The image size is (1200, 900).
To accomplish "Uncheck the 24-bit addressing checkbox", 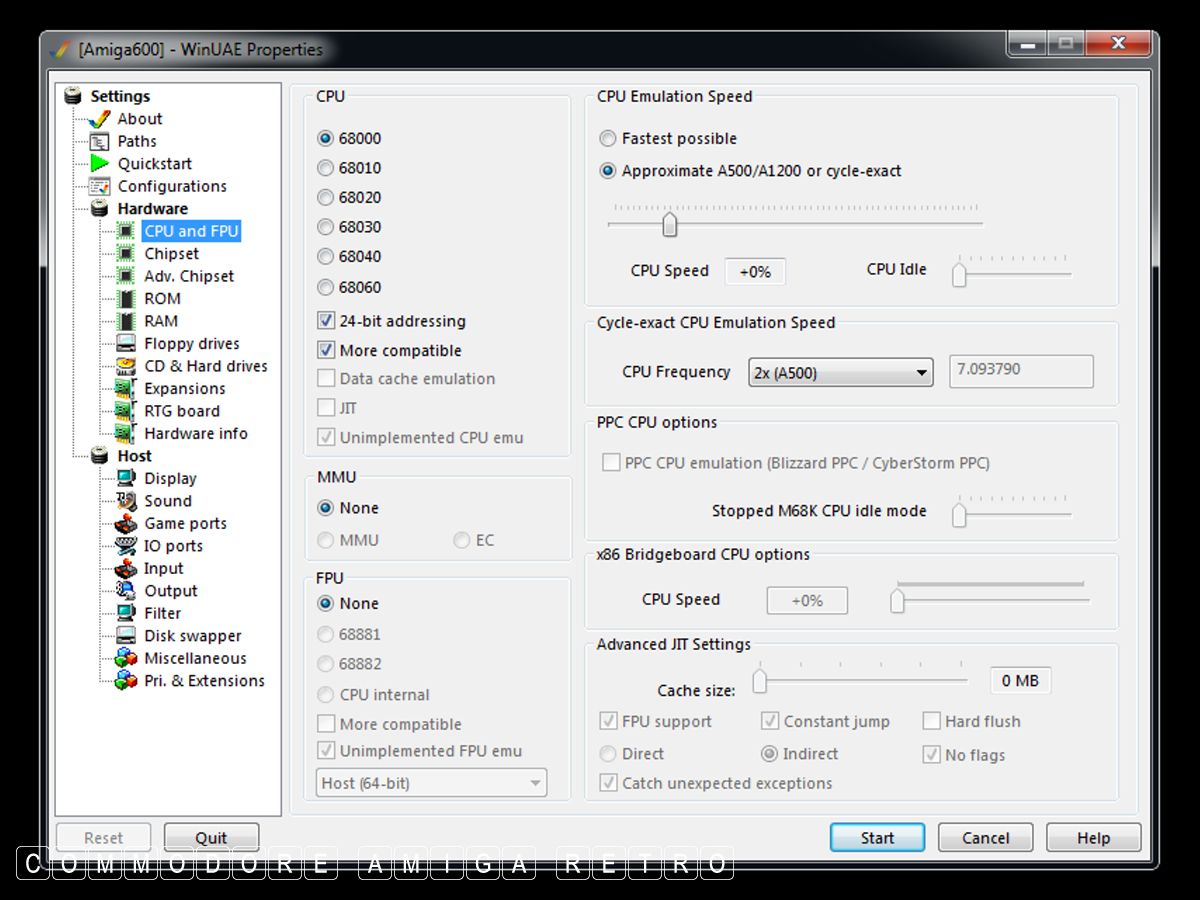I will click(x=326, y=321).
